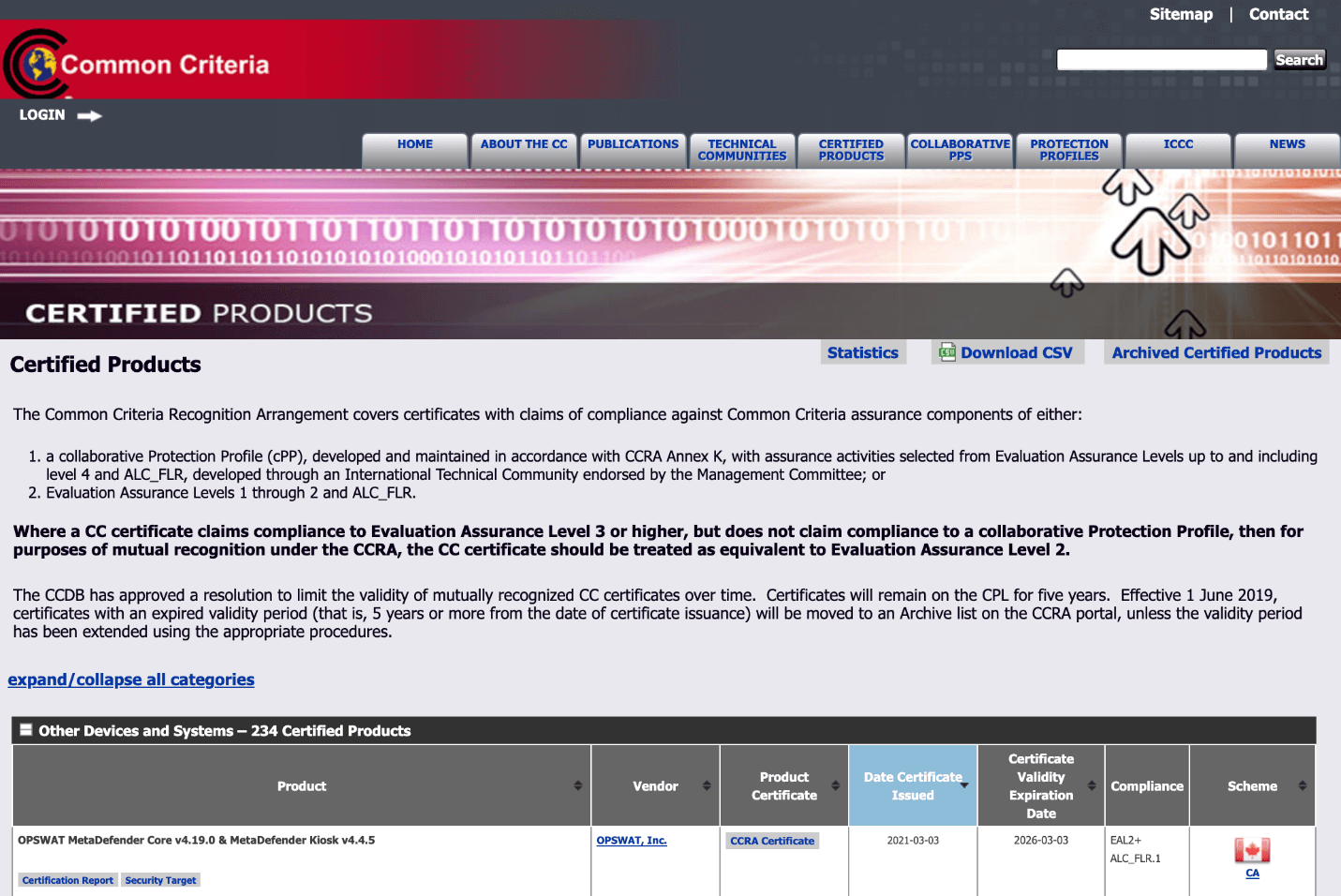Open the Certification Report for OPSWAT
Image resolution: width=1341 pixels, height=896 pixels.
67,880
